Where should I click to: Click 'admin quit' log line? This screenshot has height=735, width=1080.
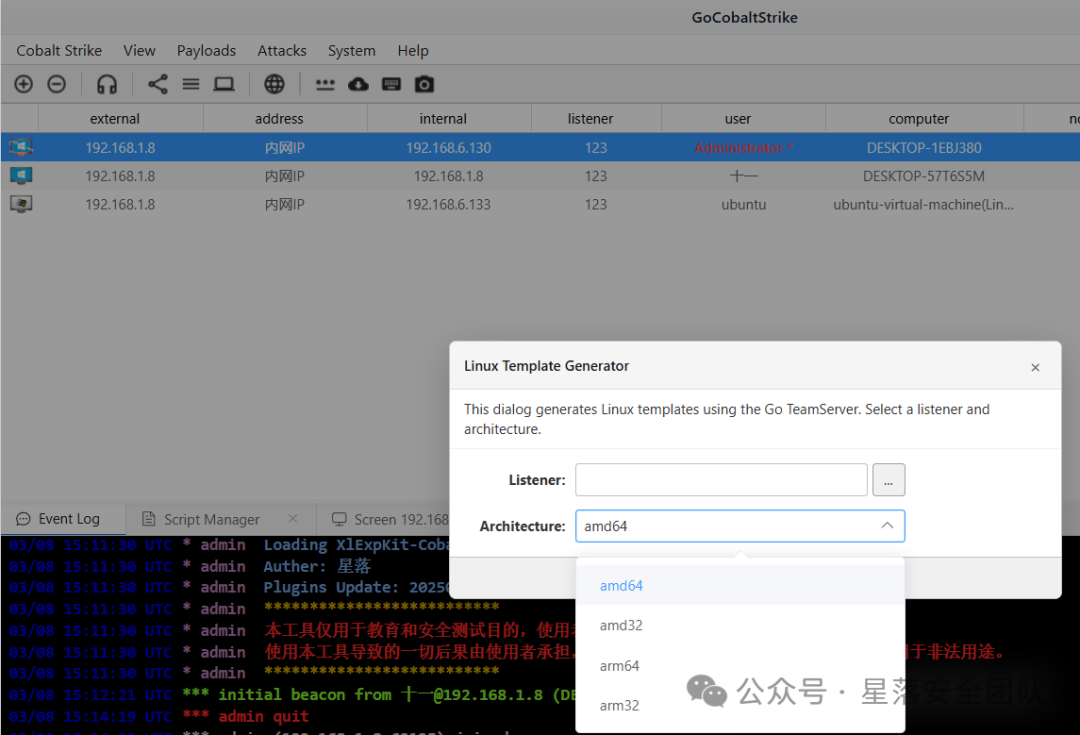click(158, 716)
